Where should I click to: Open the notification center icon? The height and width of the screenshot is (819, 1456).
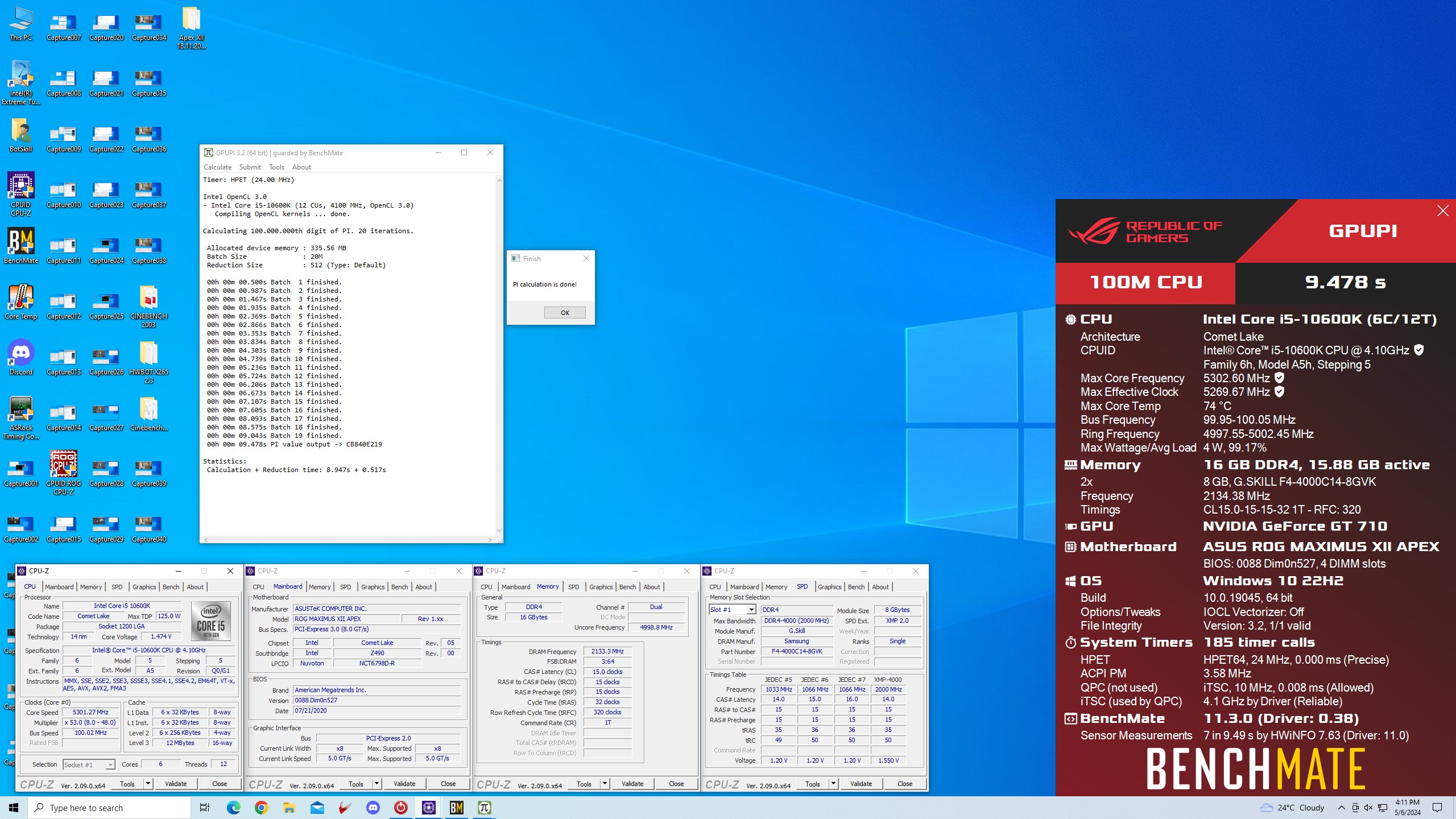pos(1437,808)
